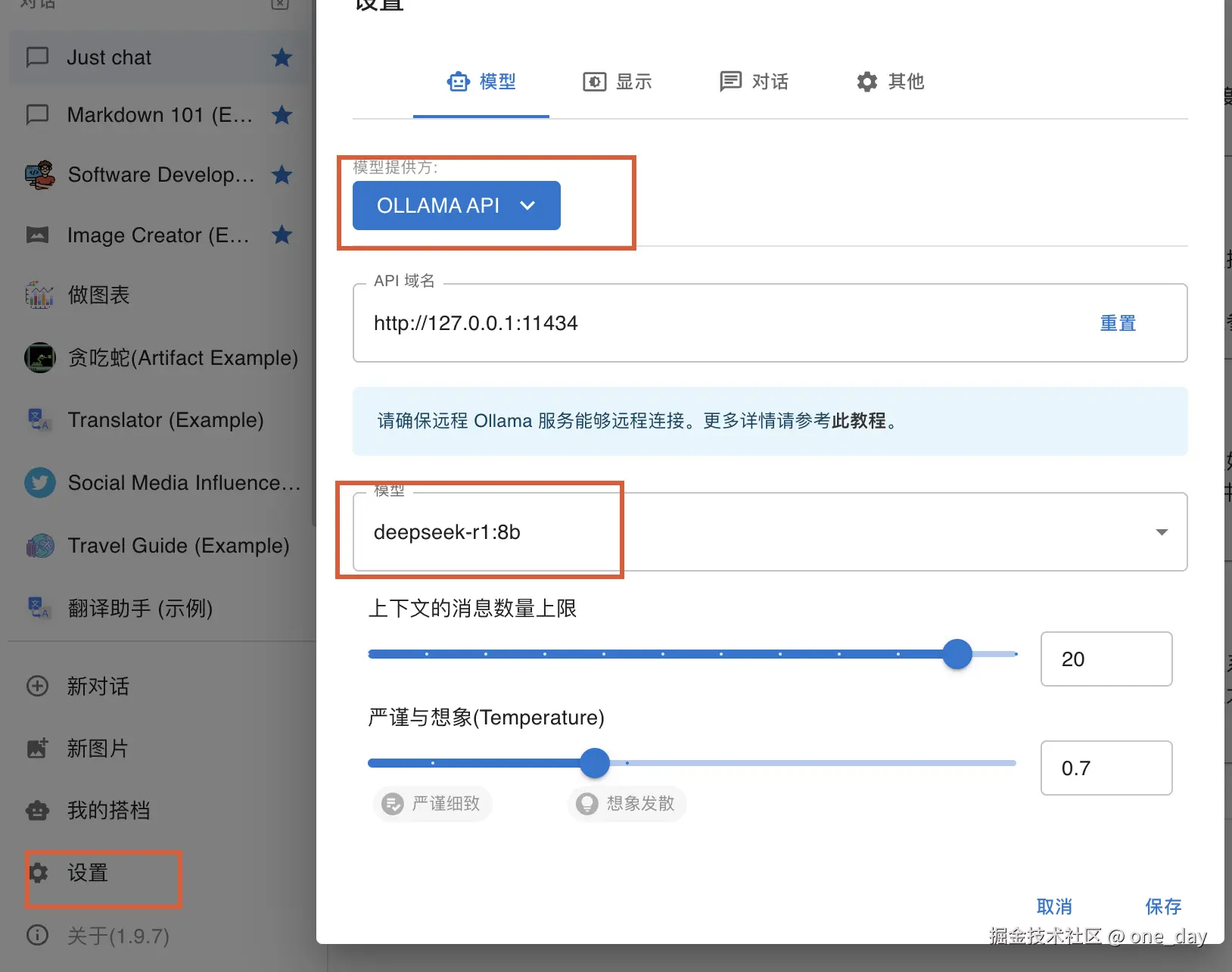Toggle the star on Image Creator

pos(282,235)
